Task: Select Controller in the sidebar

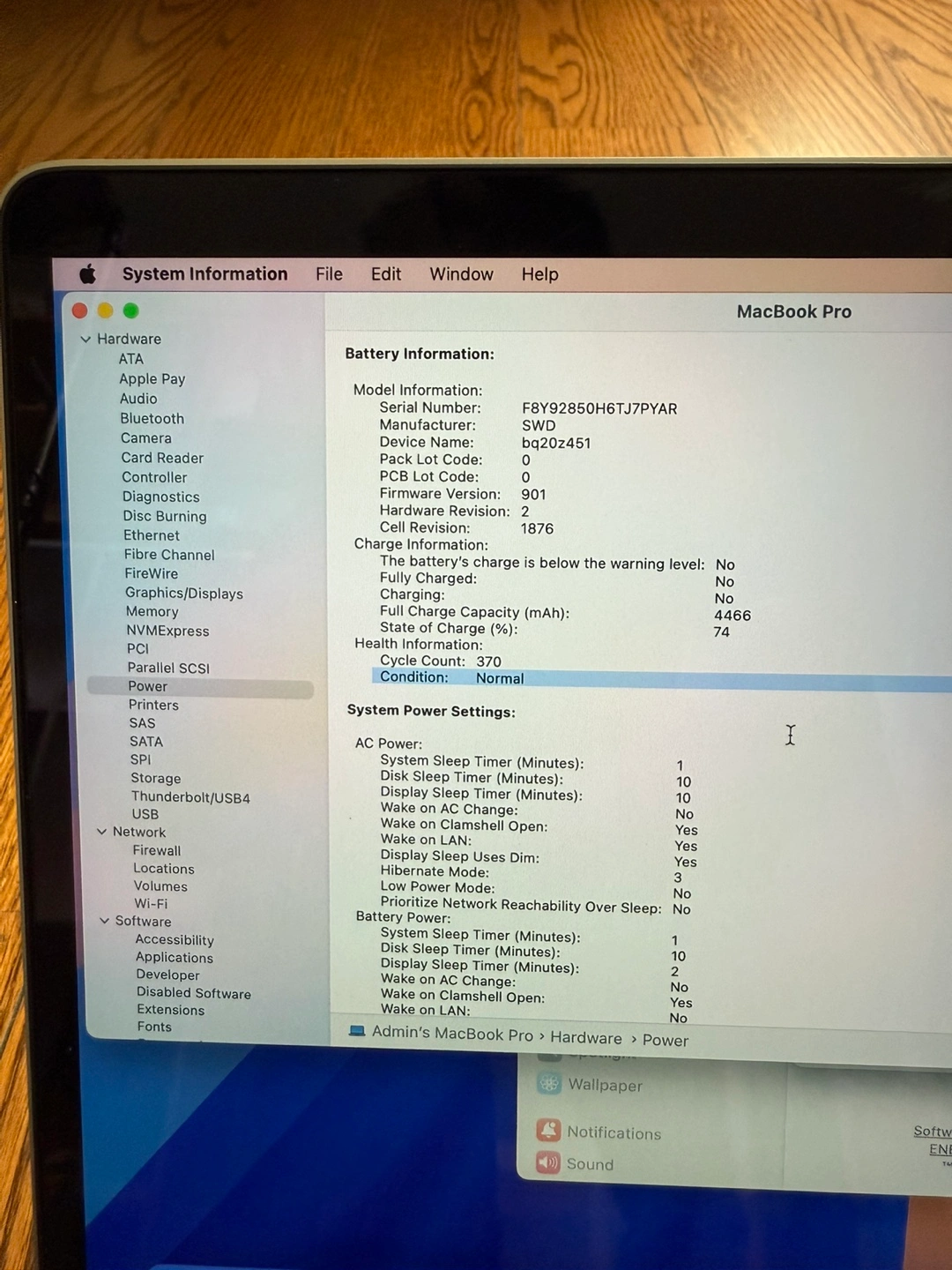Action: [x=154, y=477]
